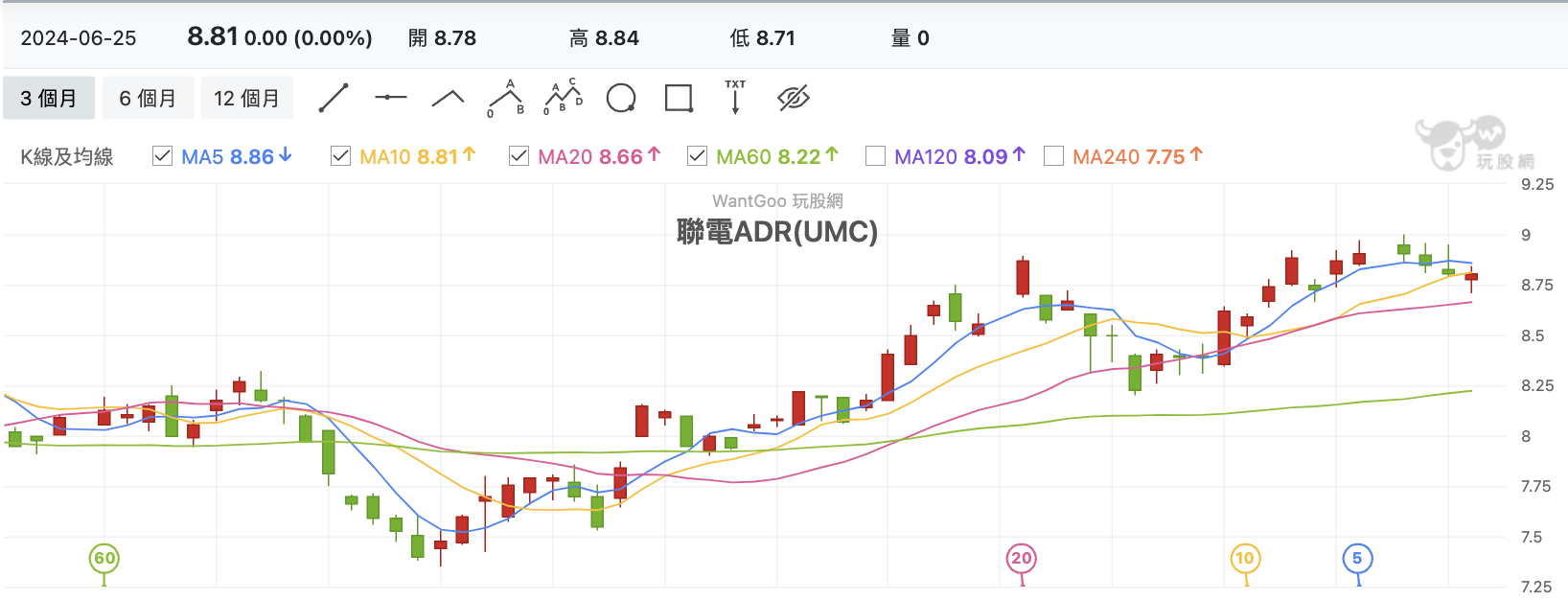
Task: Select the angle line drawing tool
Action: 448,98
